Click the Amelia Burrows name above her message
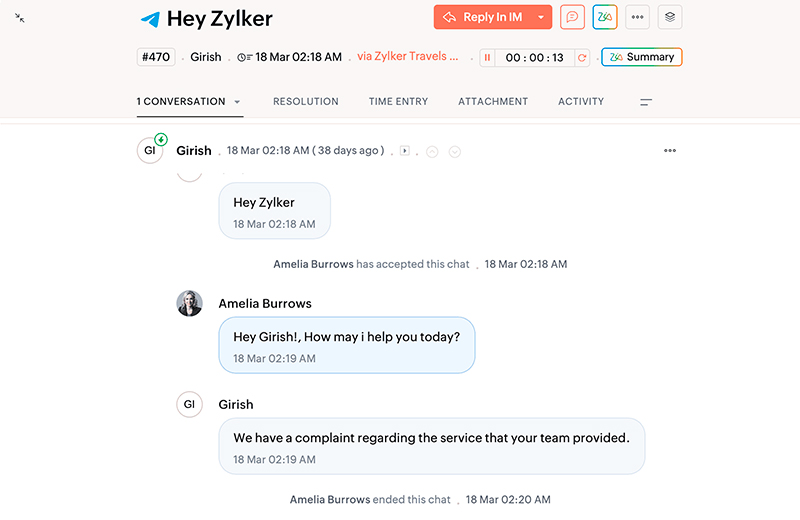This screenshot has height=520, width=800. (265, 304)
